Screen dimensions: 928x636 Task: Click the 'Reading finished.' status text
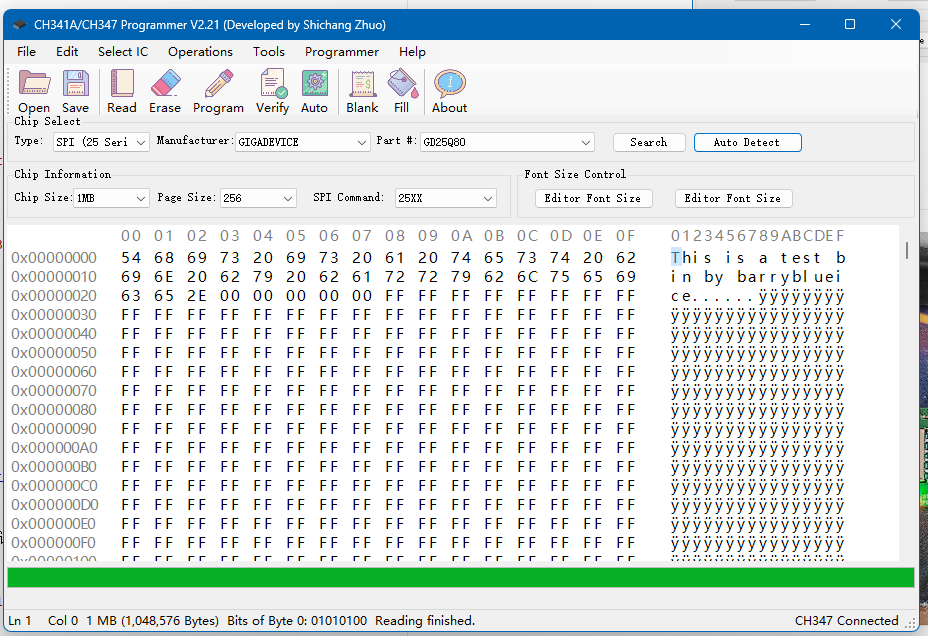[425, 621]
